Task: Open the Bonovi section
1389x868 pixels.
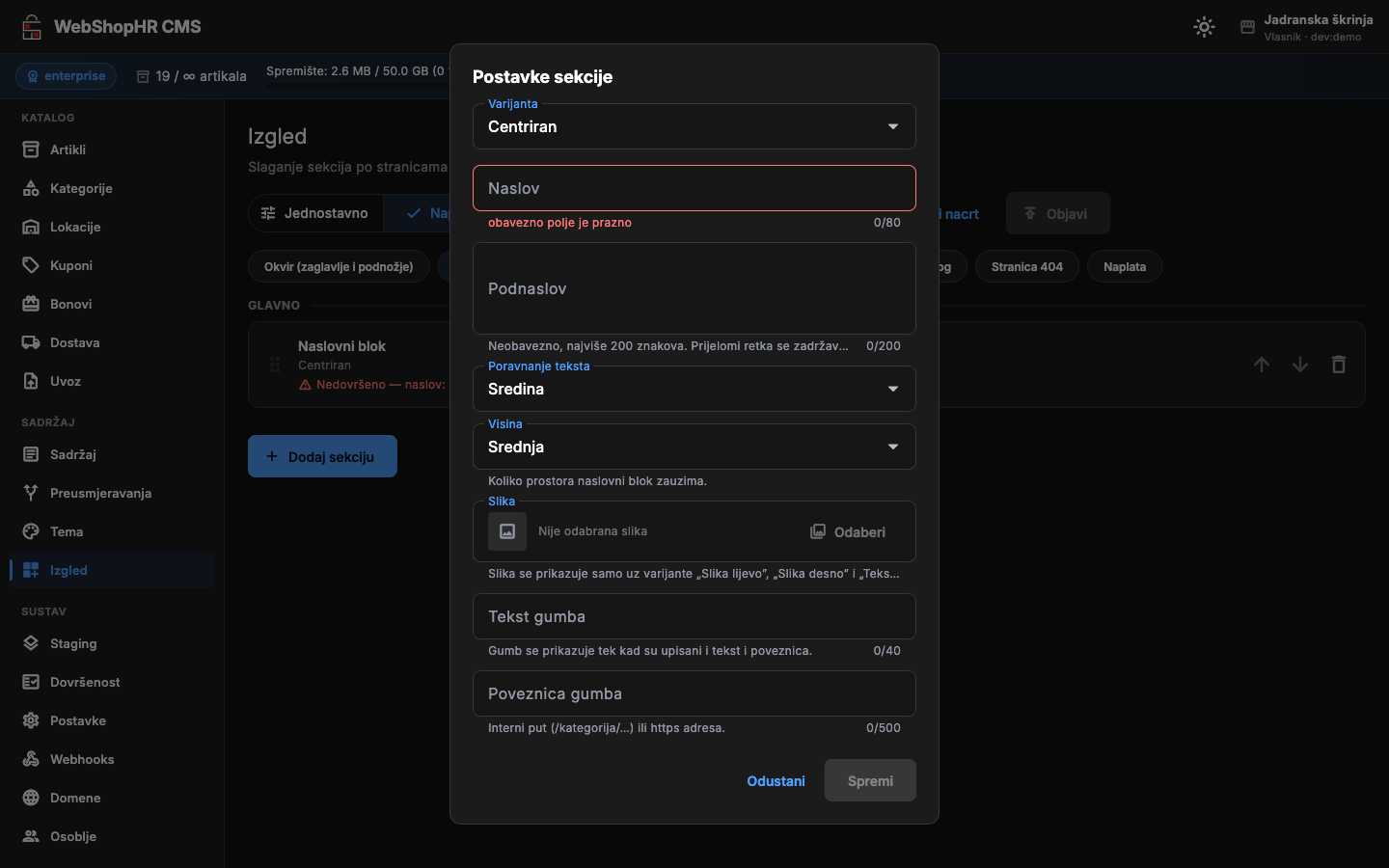Action: click(112, 304)
